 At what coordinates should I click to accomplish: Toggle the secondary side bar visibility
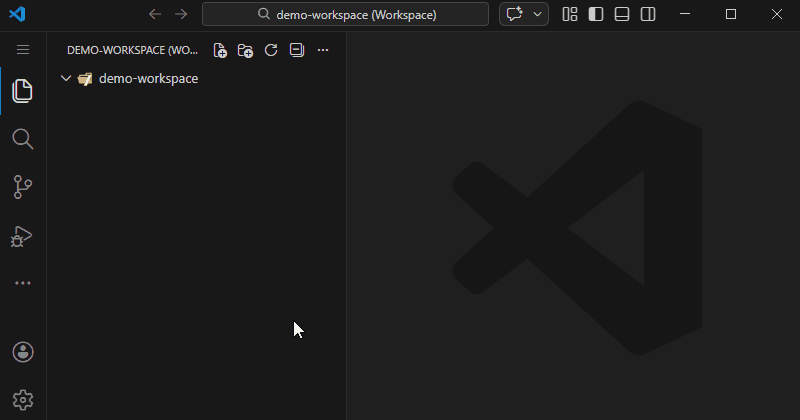pos(648,14)
